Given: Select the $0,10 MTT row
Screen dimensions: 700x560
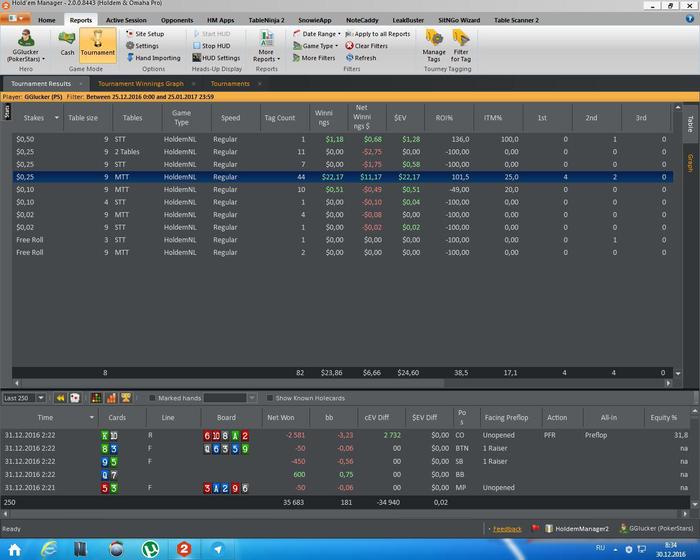Looking at the screenshot, I should click(x=342, y=189).
